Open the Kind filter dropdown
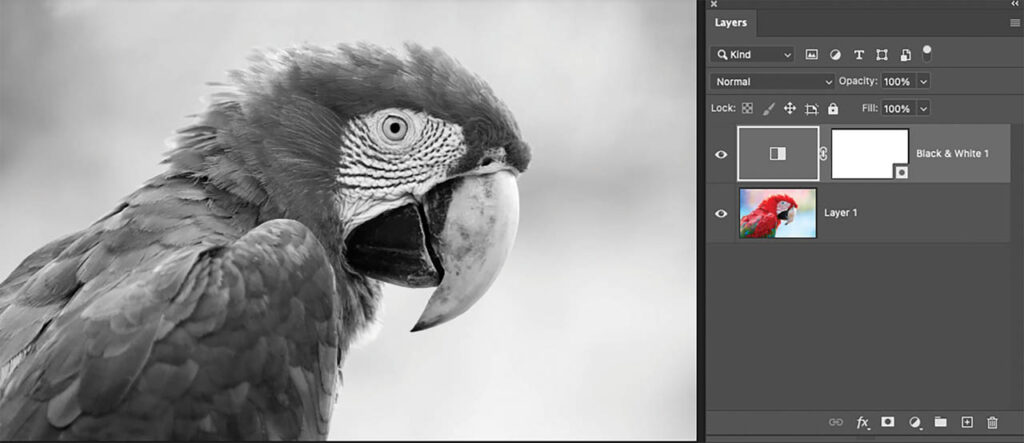 pos(753,55)
